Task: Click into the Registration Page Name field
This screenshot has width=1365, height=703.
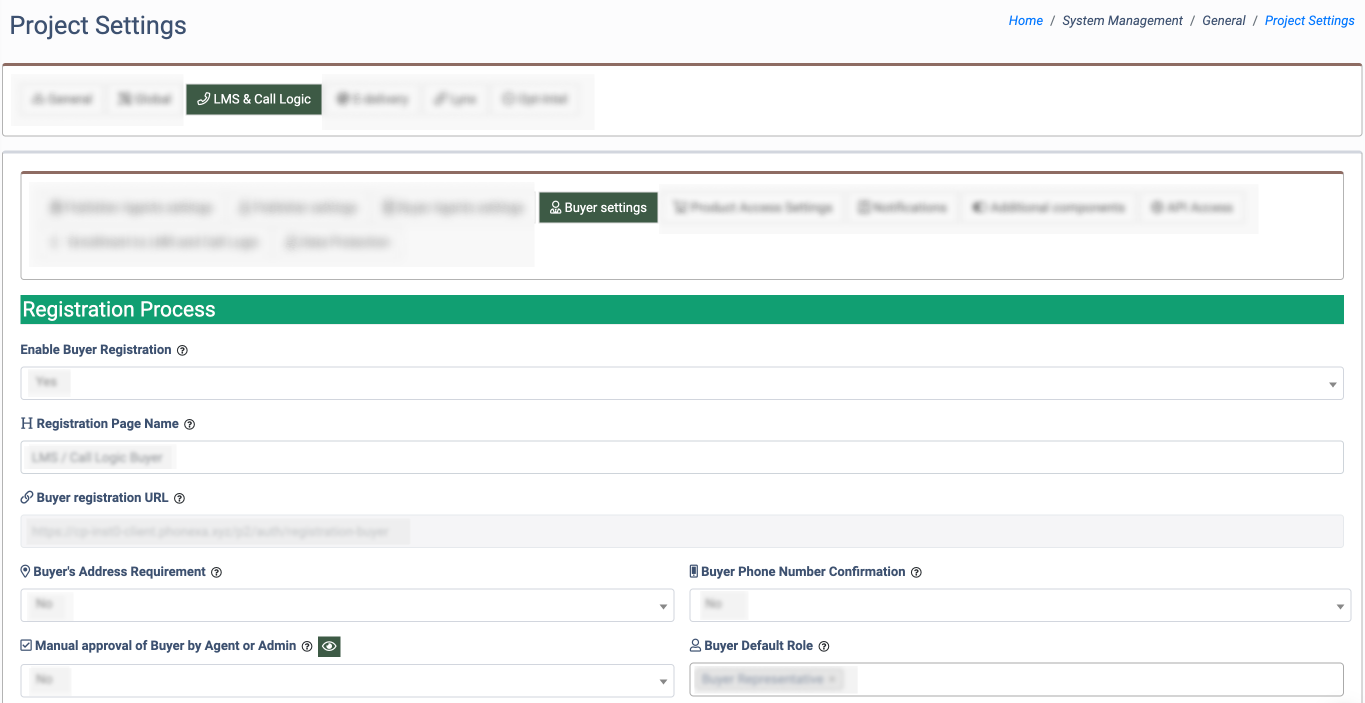Action: coord(681,457)
